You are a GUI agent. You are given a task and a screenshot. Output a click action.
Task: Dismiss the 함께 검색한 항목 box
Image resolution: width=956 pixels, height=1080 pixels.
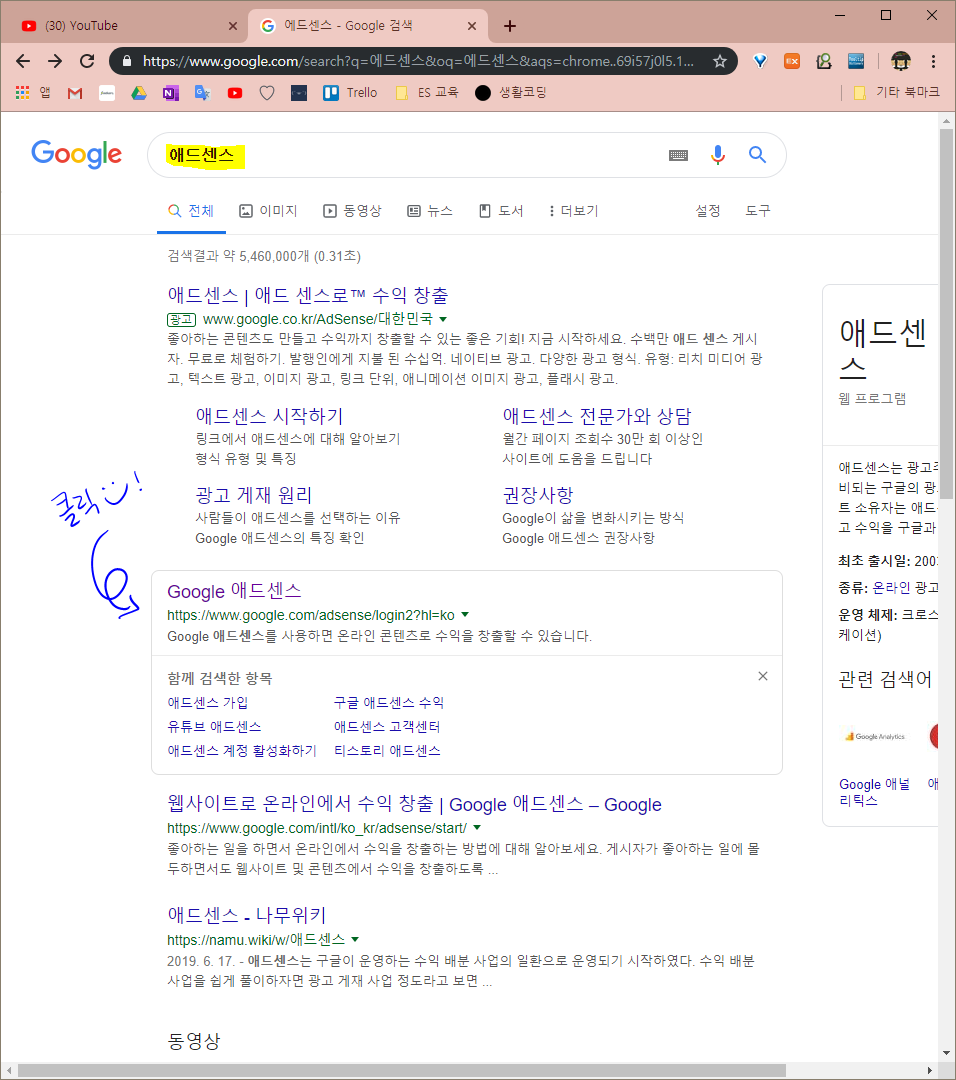tap(762, 676)
